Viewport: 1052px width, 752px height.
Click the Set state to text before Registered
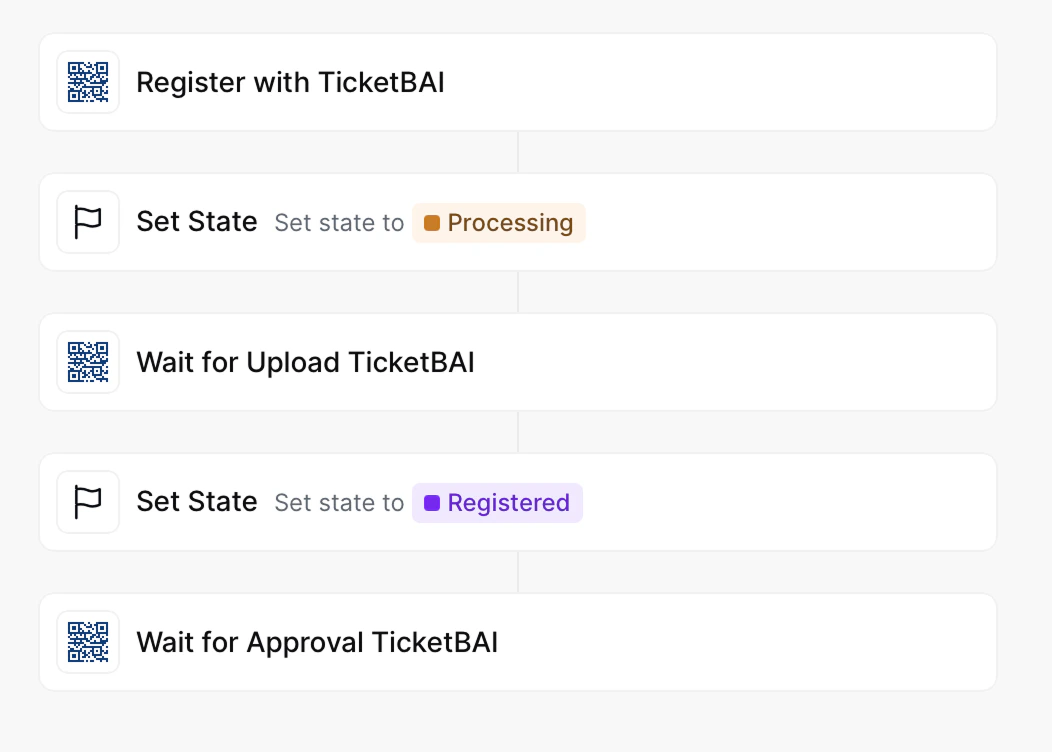coord(339,503)
